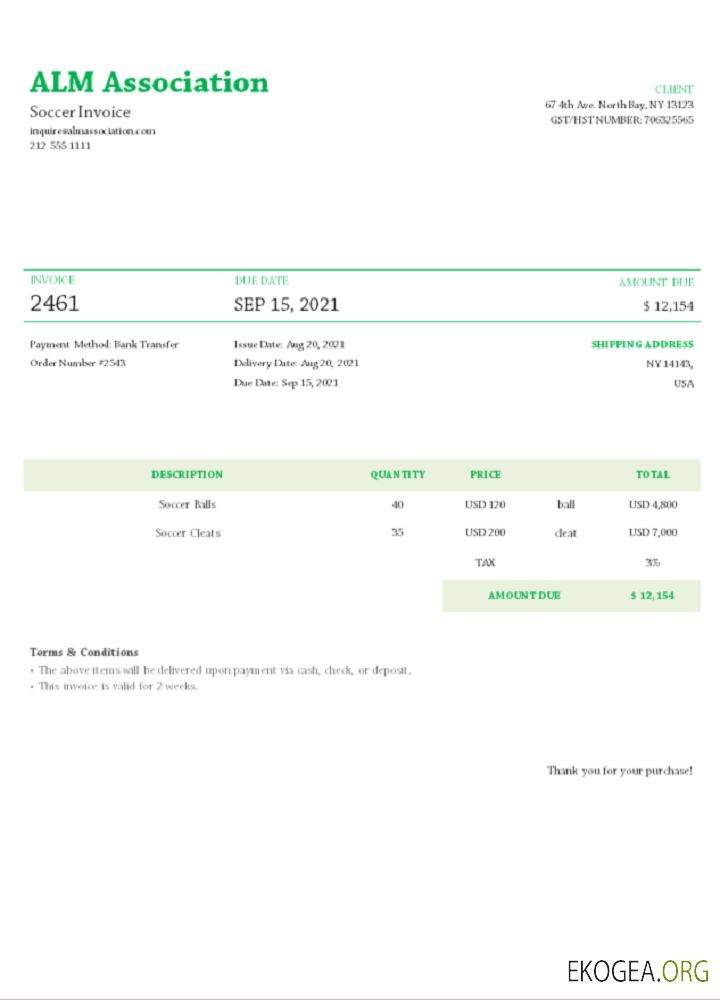The image size is (720, 1000).
Task: Click the QUANTITY column header
Action: 398,475
